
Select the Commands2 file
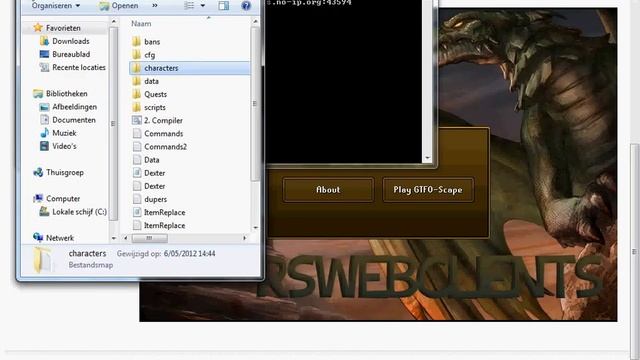[165, 147]
